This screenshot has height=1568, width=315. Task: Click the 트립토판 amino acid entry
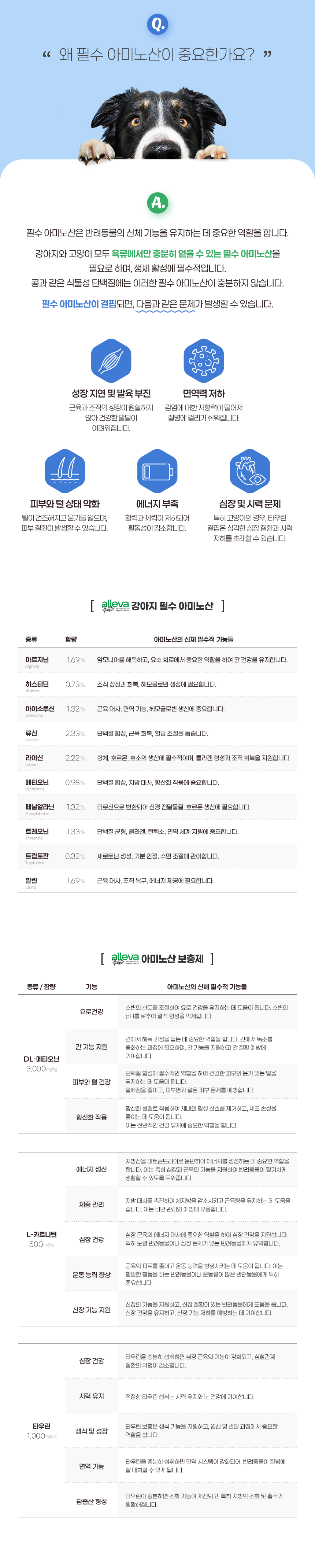point(37,856)
